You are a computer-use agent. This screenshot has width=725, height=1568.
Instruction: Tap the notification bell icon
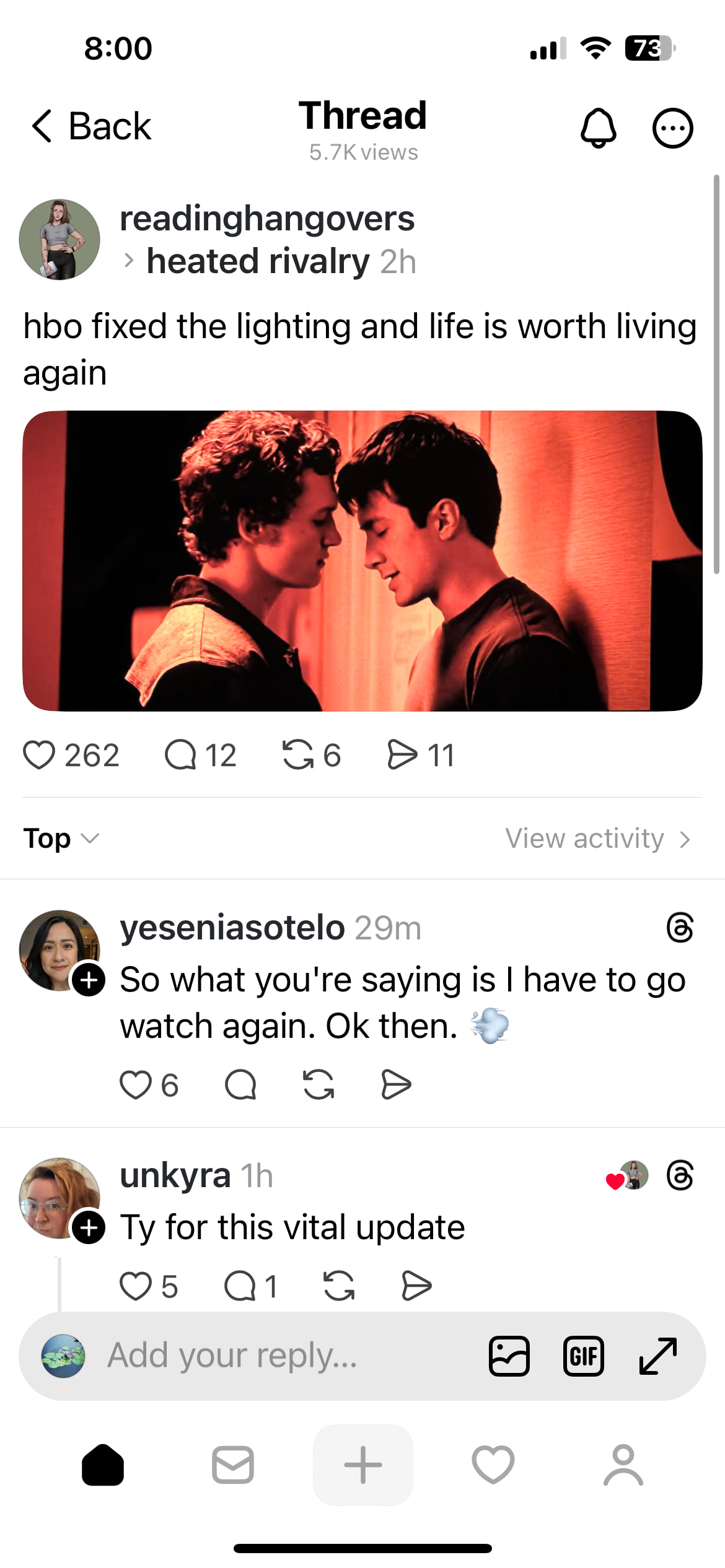coord(598,128)
